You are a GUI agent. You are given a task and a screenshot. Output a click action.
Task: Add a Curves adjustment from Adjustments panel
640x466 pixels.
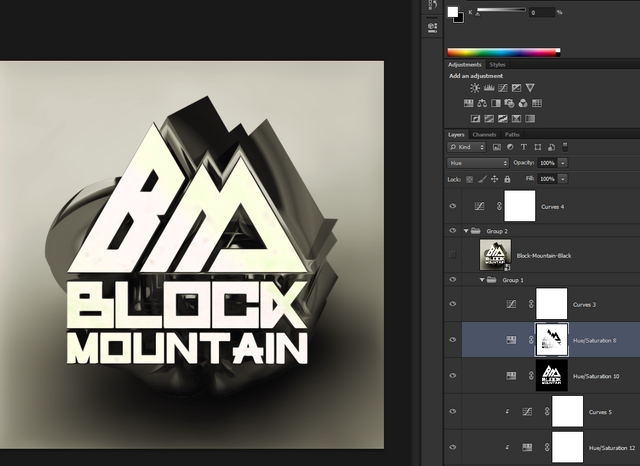point(503,88)
